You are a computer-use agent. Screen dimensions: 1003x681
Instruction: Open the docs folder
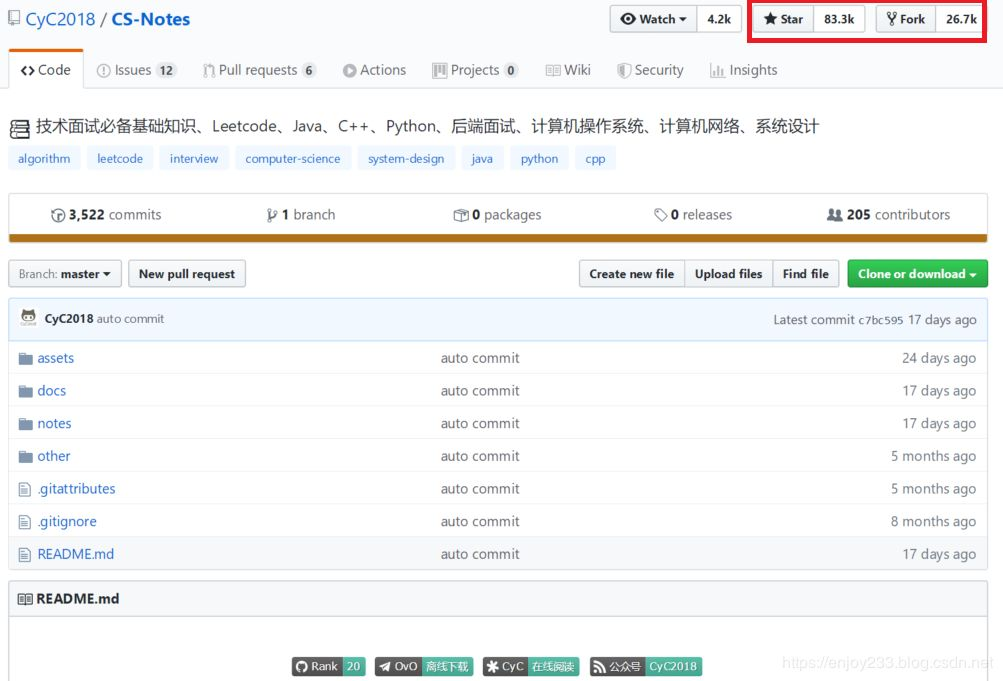52,391
